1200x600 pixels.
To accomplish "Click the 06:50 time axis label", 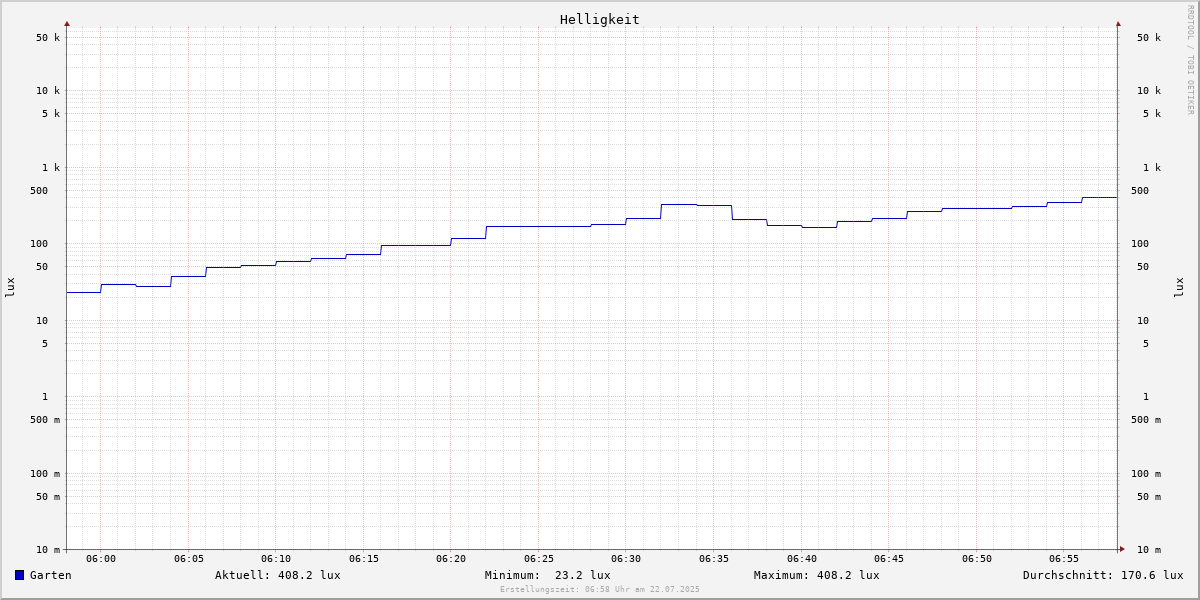I will coord(977,559).
